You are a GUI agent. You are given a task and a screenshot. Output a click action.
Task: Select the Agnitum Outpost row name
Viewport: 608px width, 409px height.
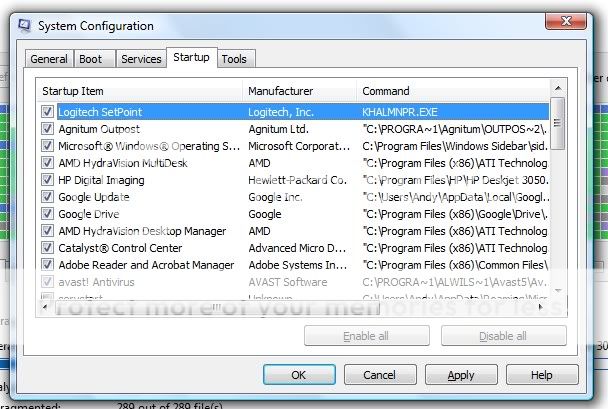[x=99, y=129]
